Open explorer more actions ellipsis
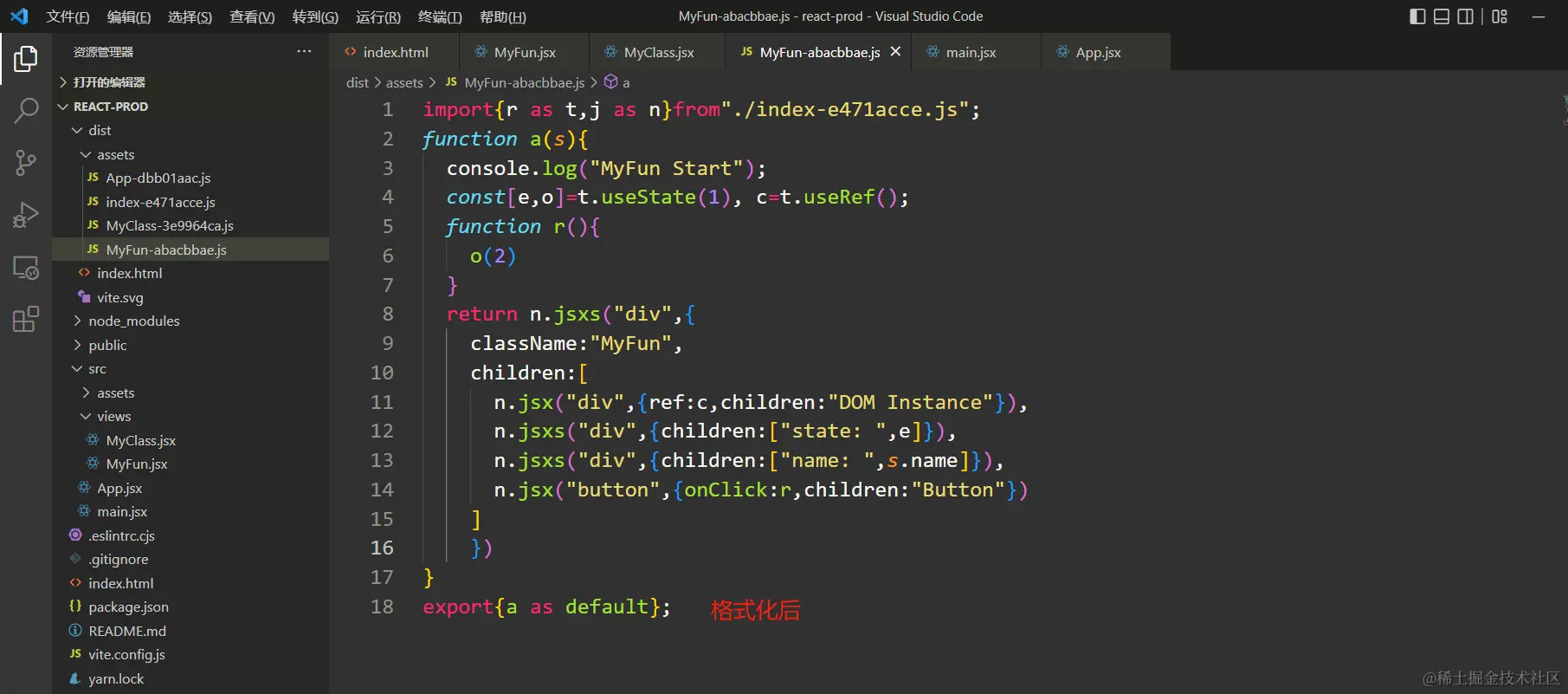 pos(304,52)
